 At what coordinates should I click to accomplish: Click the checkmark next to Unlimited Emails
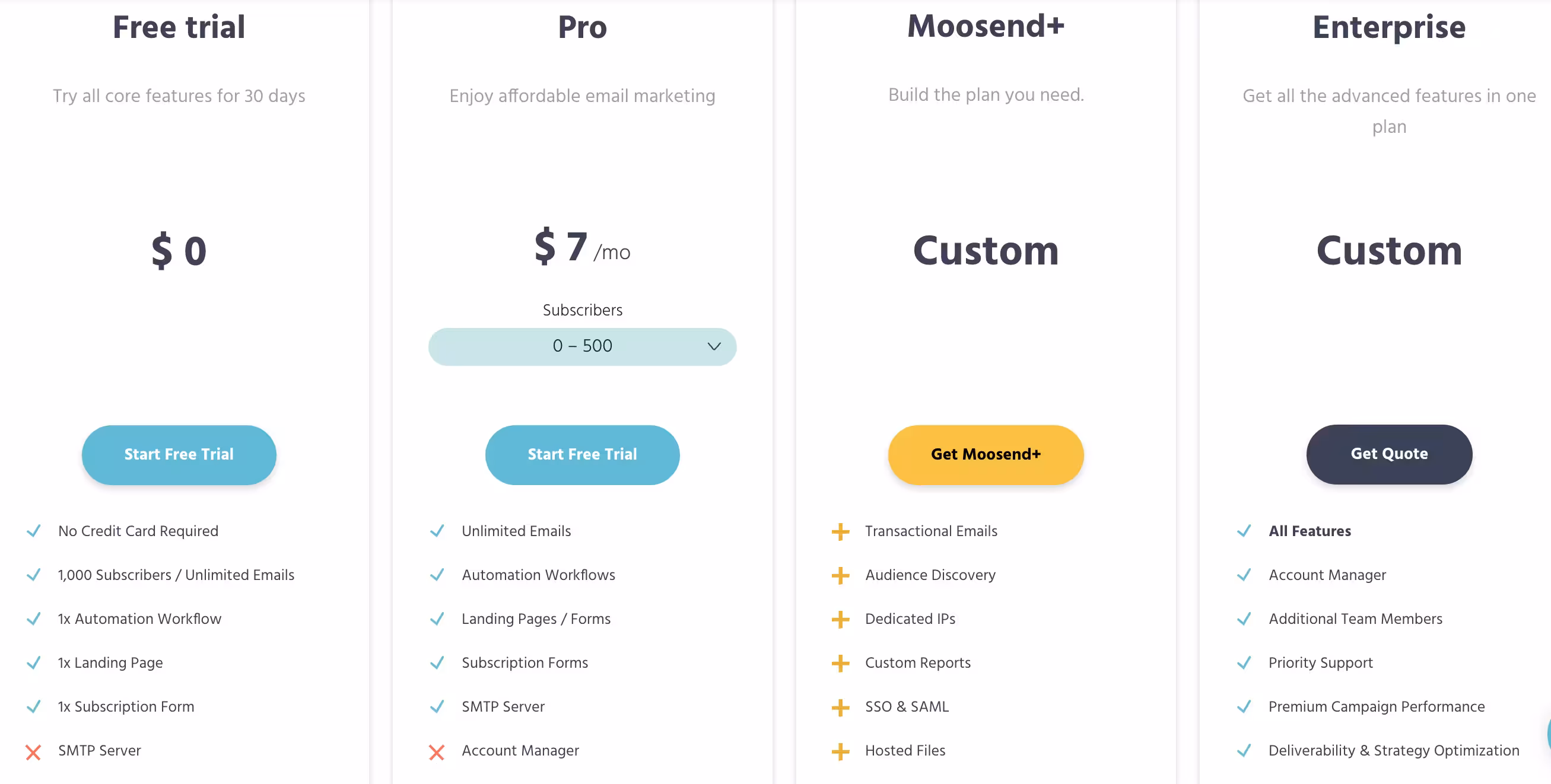pyautogui.click(x=437, y=531)
